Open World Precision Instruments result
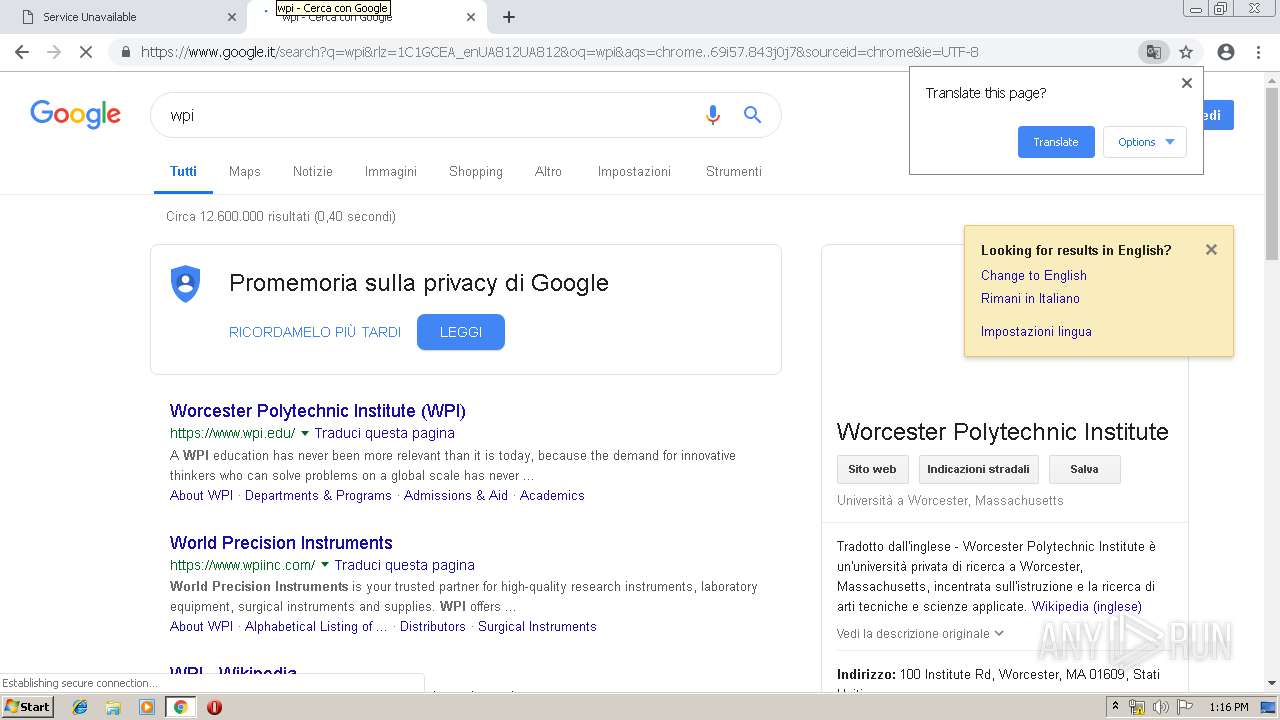This screenshot has width=1280, height=720. coord(281,543)
